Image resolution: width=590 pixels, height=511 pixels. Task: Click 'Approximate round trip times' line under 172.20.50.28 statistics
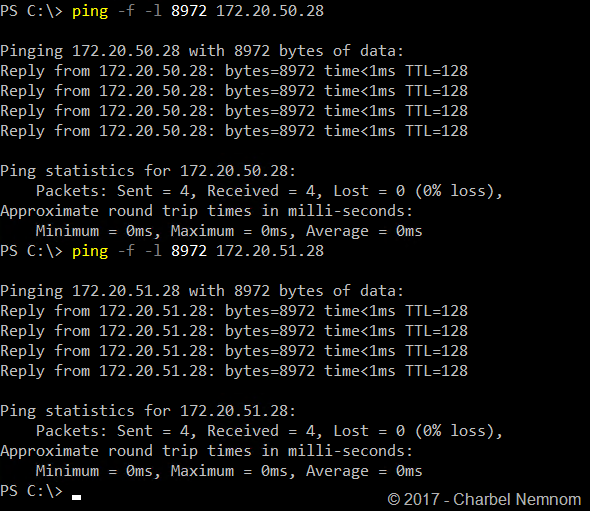coord(206,211)
